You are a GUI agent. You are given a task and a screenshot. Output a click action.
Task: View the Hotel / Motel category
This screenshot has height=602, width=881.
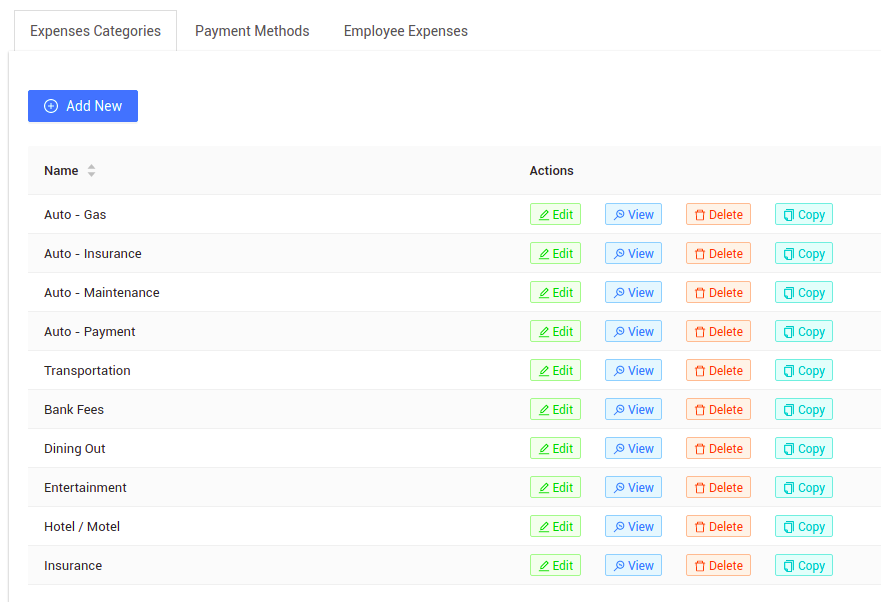tap(633, 527)
